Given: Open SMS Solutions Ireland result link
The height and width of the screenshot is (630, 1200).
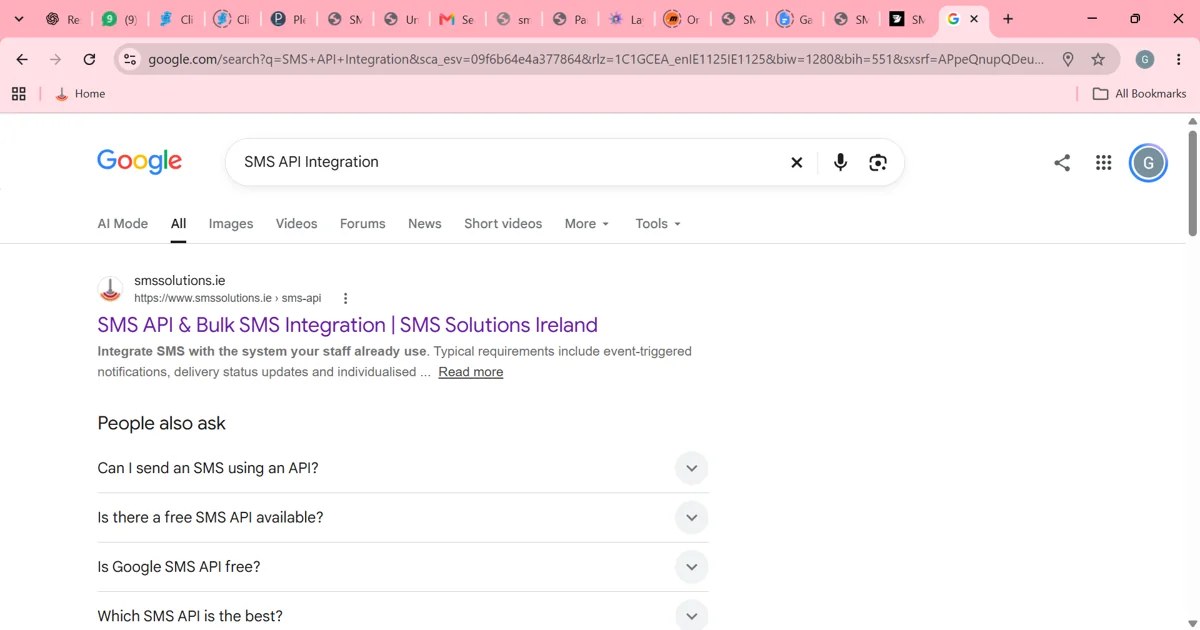Looking at the screenshot, I should pos(347,325).
